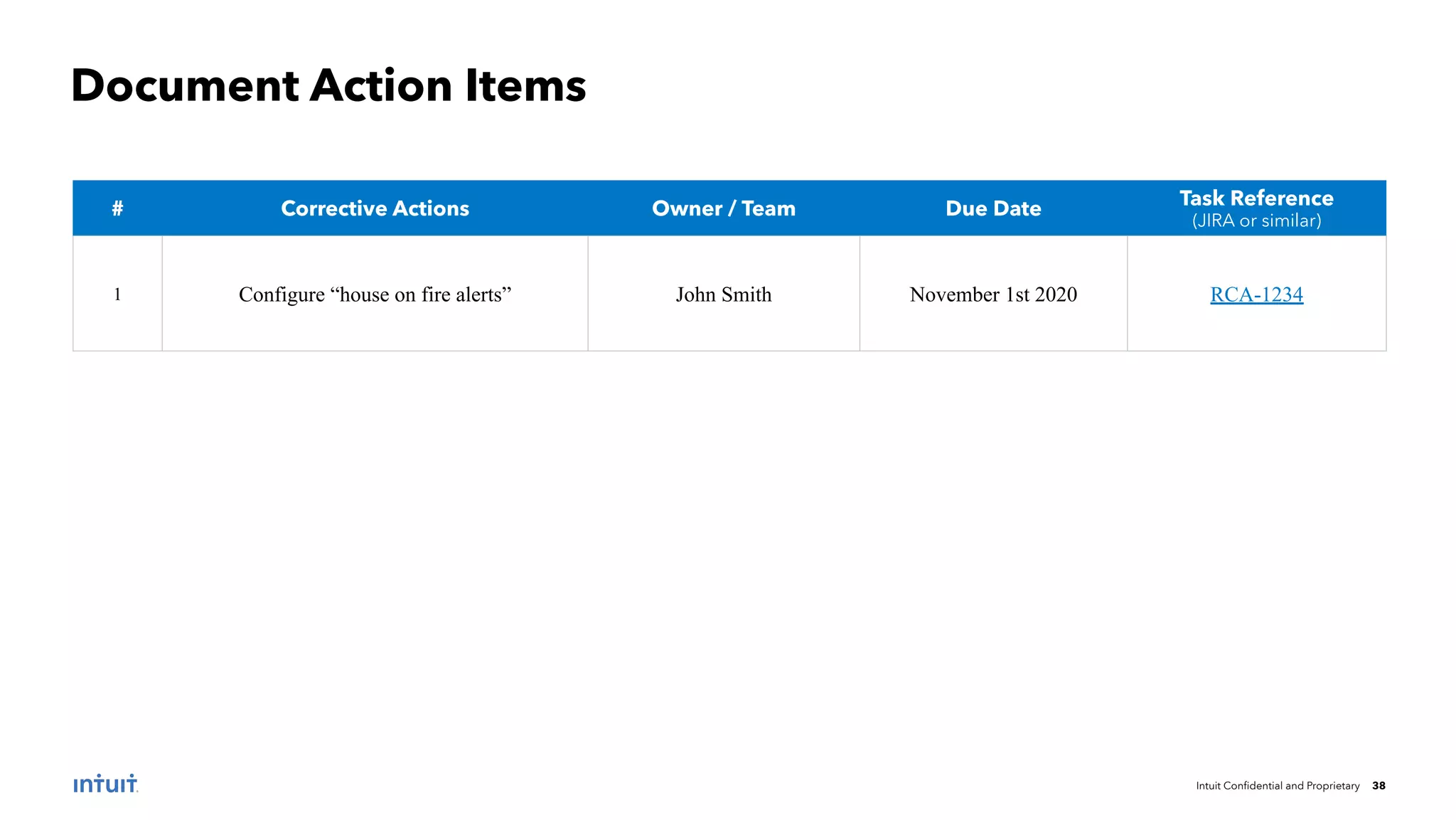Click the John Smith owner cell
This screenshot has height=820, width=1456.
pos(723,294)
